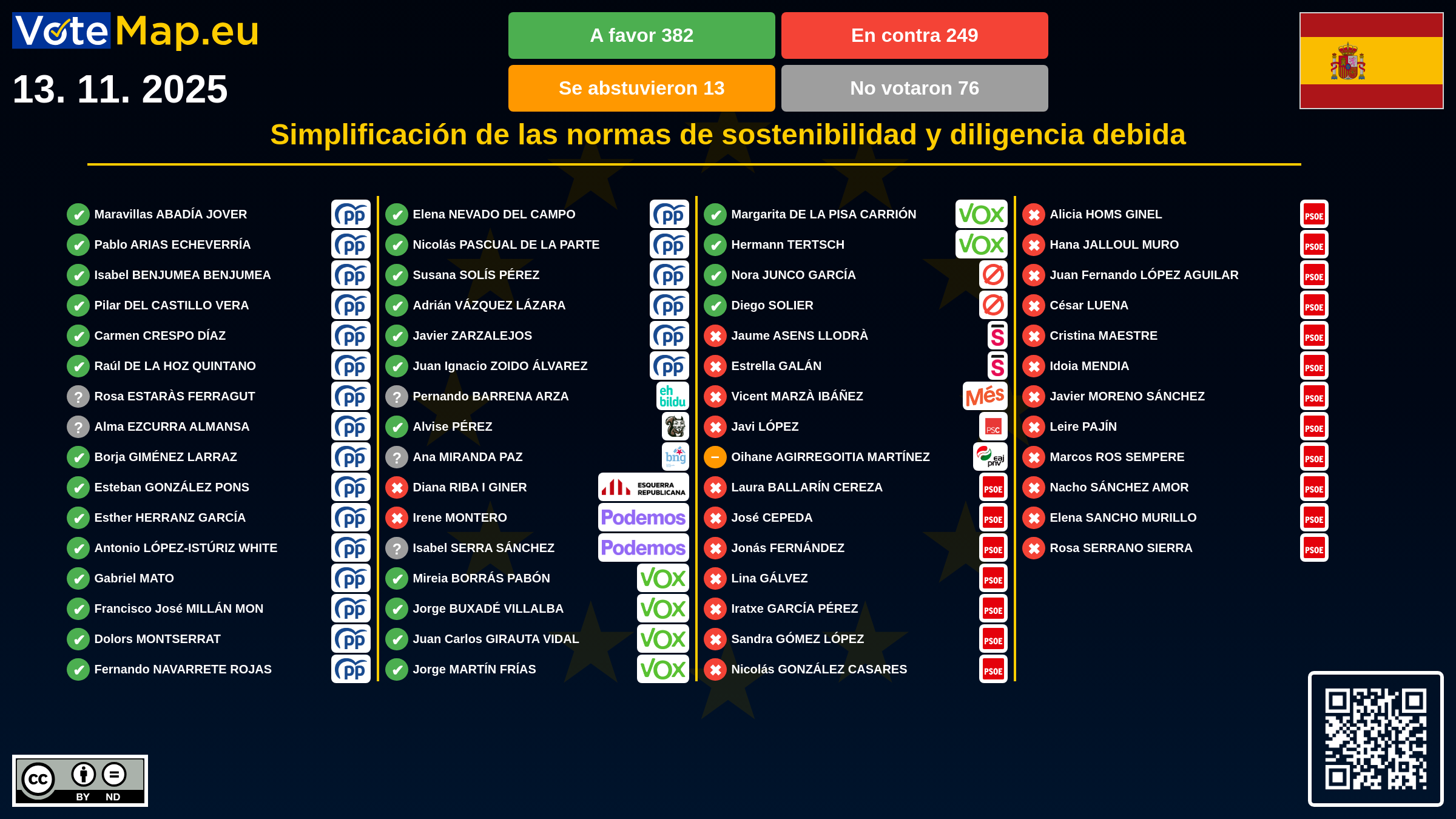The height and width of the screenshot is (819, 1456).
Task: Open the A favor 382 results
Action: 641,35
